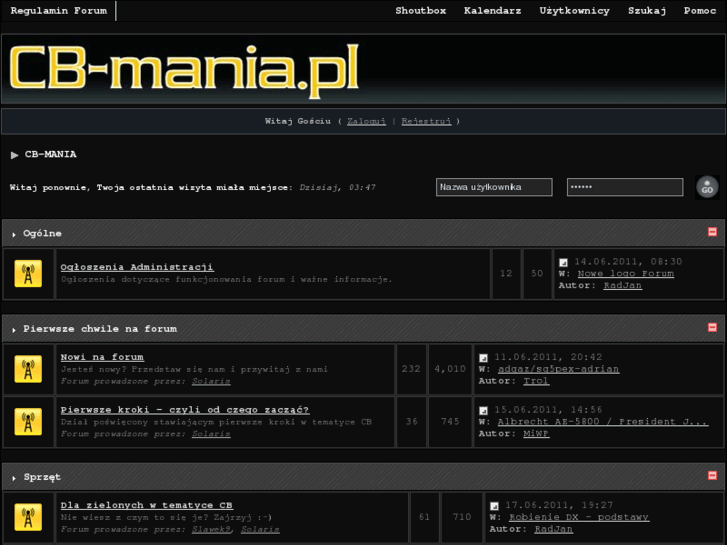Open moderator Solaris under Dla zielonych
The height and width of the screenshot is (545, 727).
pos(260,529)
